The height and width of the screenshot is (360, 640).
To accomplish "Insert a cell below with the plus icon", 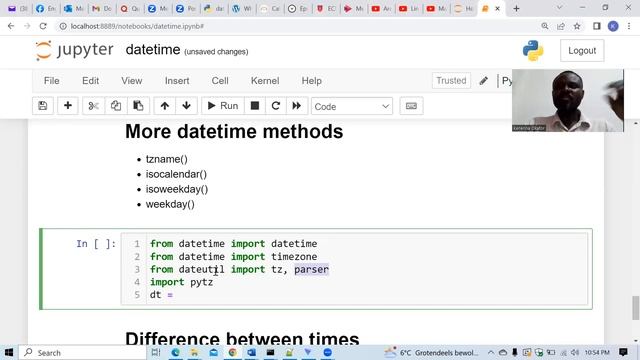I will click(x=68, y=106).
